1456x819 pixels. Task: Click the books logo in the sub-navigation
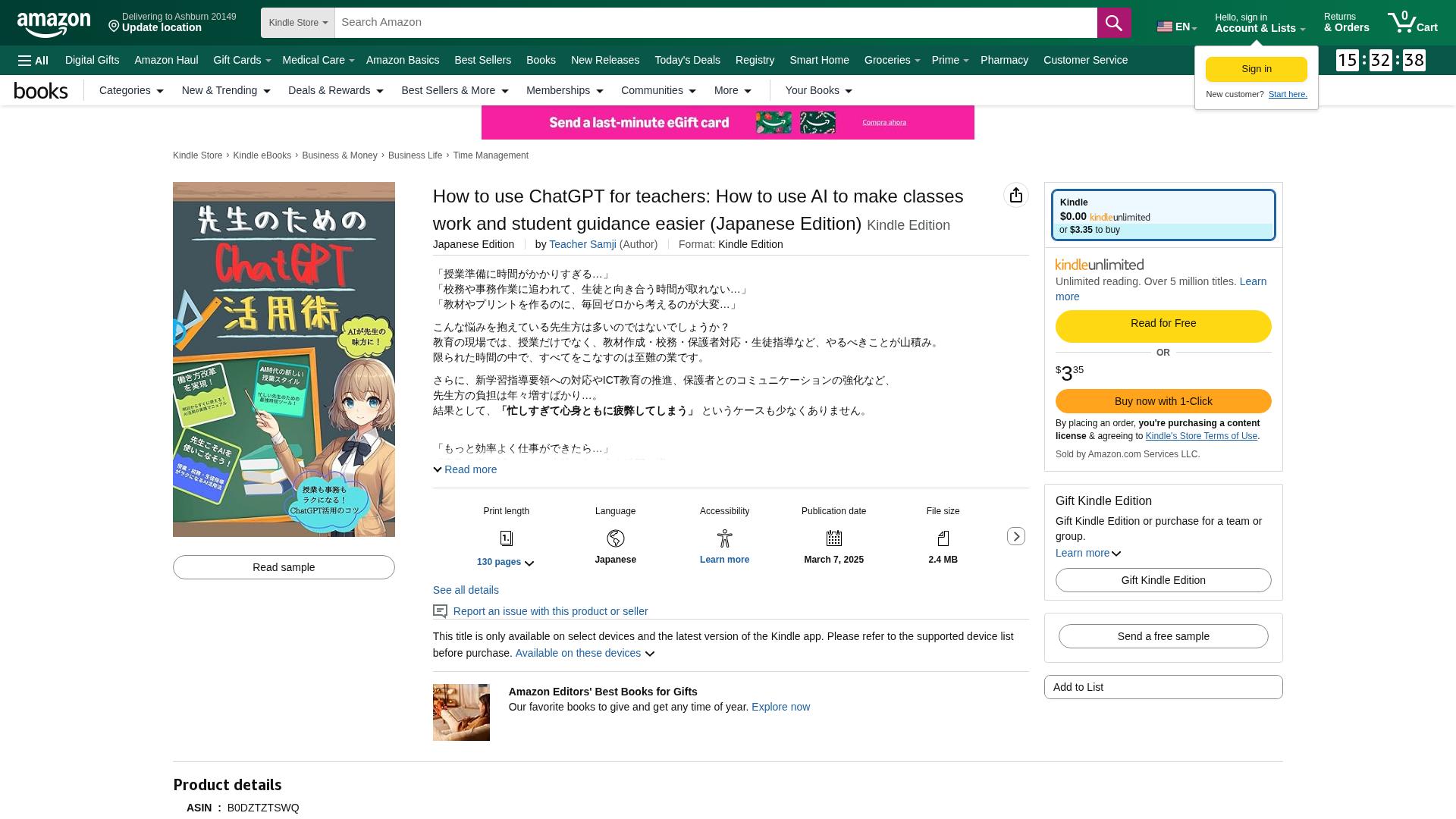pyautogui.click(x=41, y=90)
